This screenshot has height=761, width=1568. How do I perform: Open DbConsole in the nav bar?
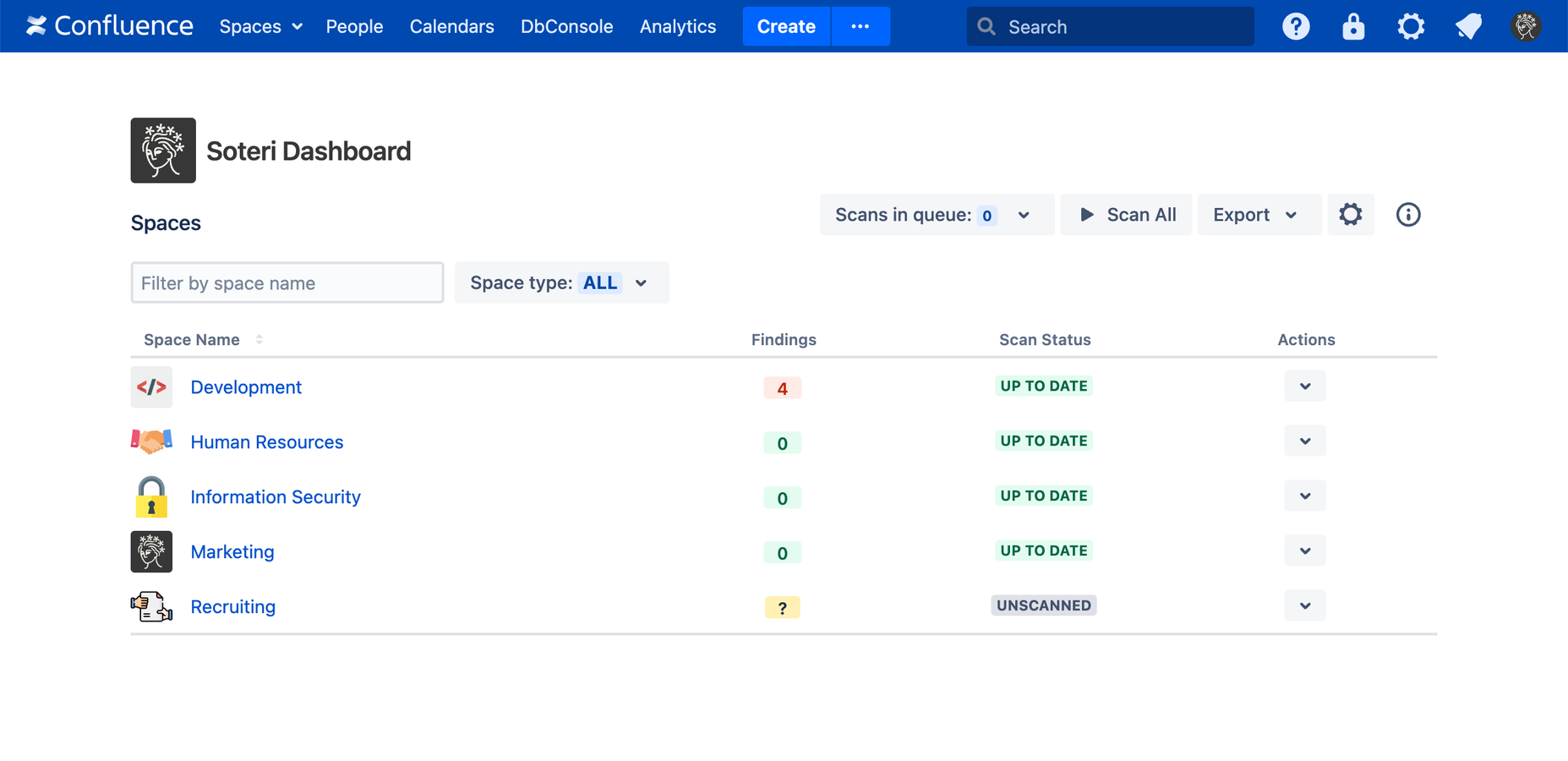(x=567, y=26)
